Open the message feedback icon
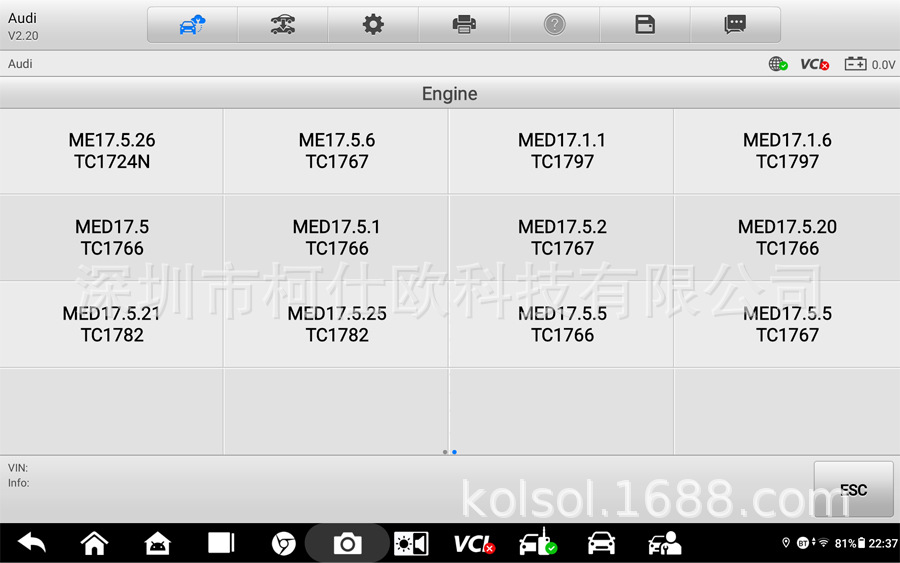 735,25
